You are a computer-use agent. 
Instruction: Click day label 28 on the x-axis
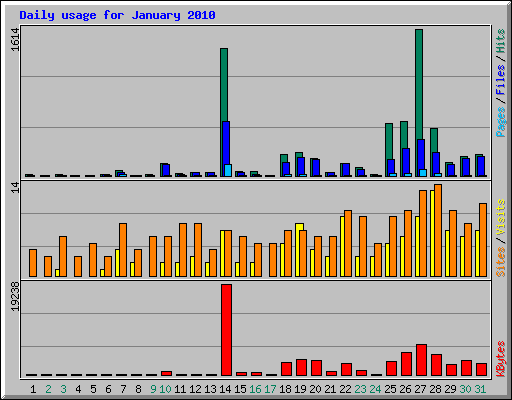435,389
